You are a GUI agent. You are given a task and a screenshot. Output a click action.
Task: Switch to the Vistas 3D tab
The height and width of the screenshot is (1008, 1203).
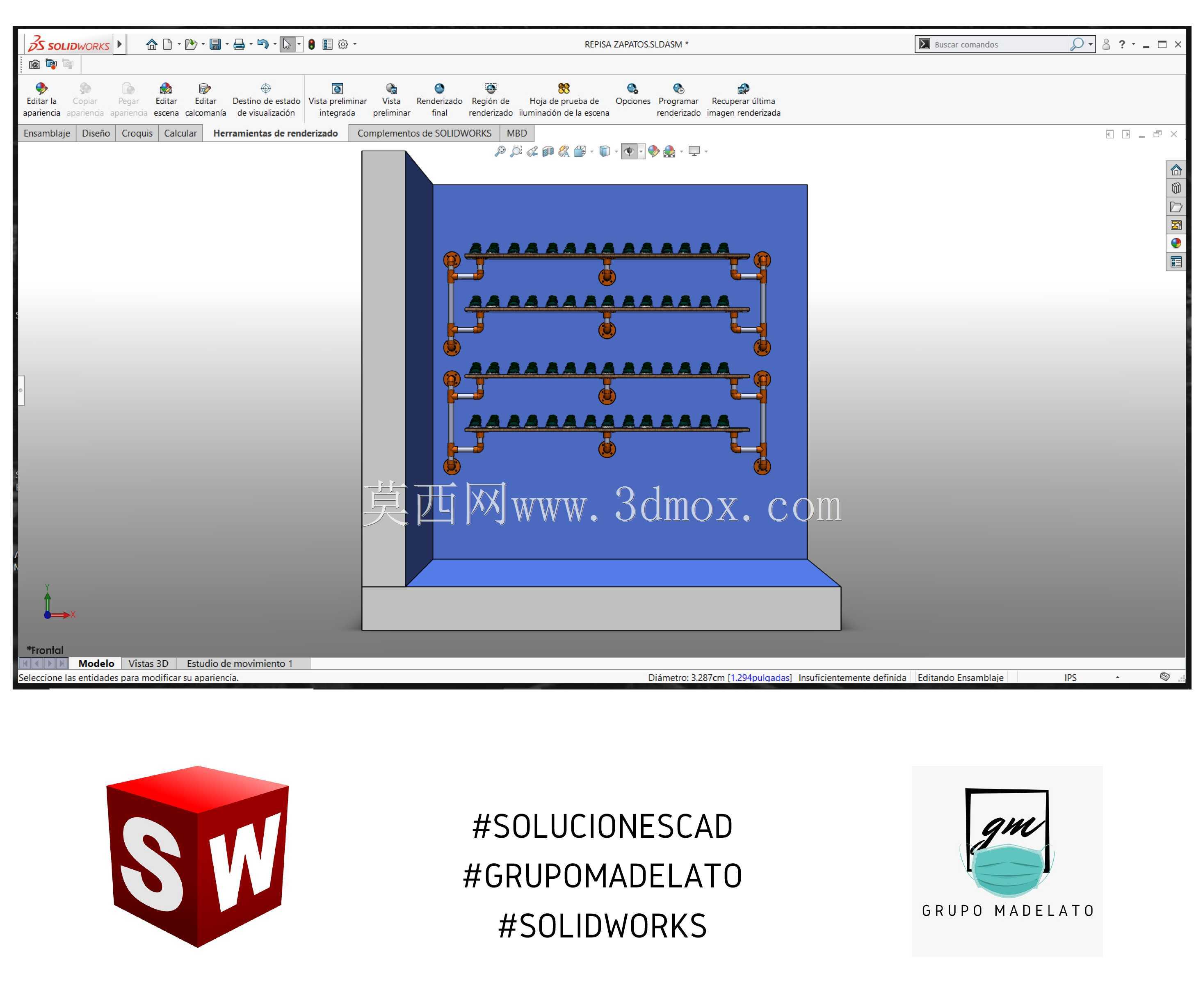(x=148, y=663)
